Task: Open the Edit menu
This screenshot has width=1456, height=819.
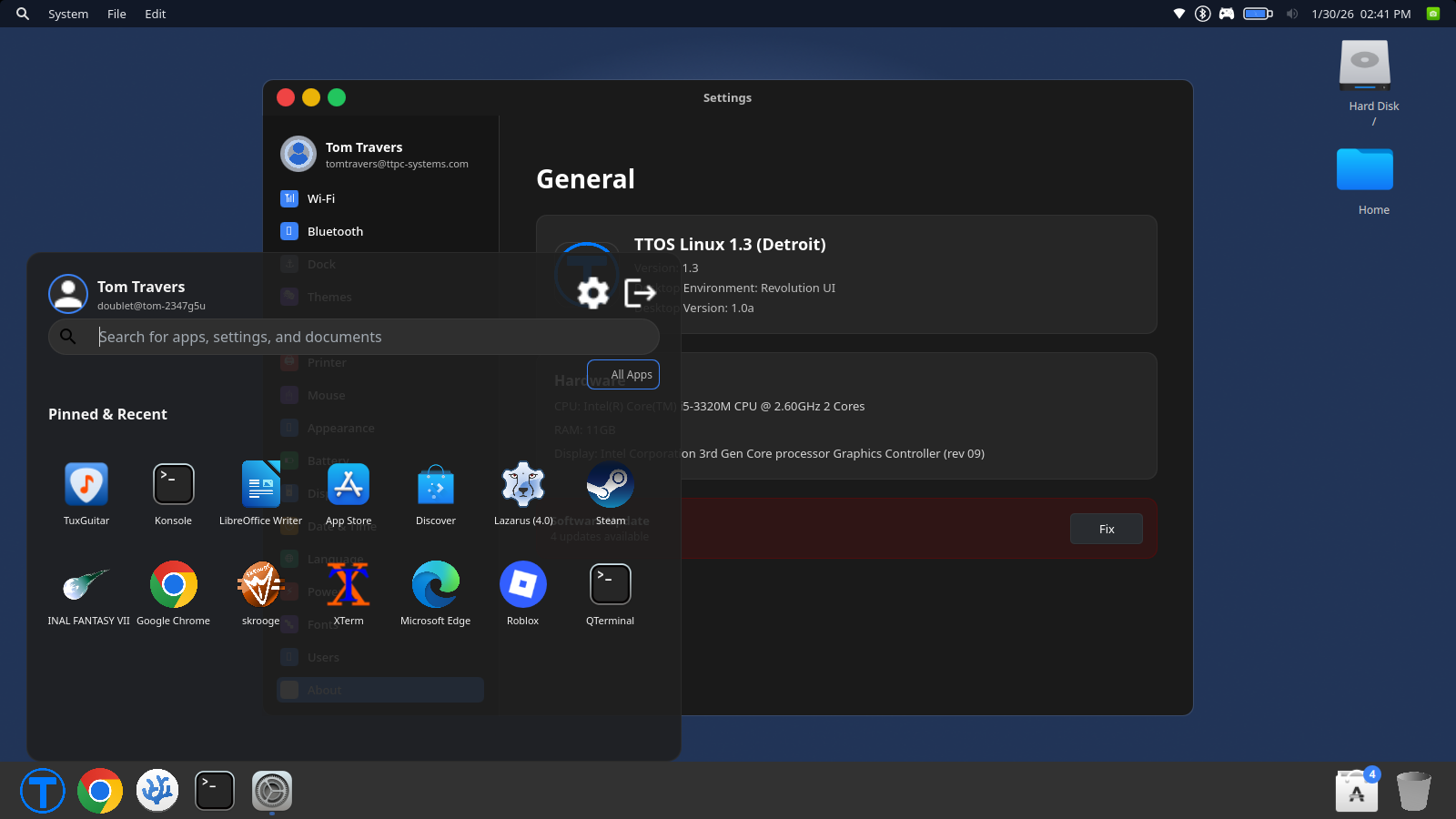Action: click(x=156, y=14)
